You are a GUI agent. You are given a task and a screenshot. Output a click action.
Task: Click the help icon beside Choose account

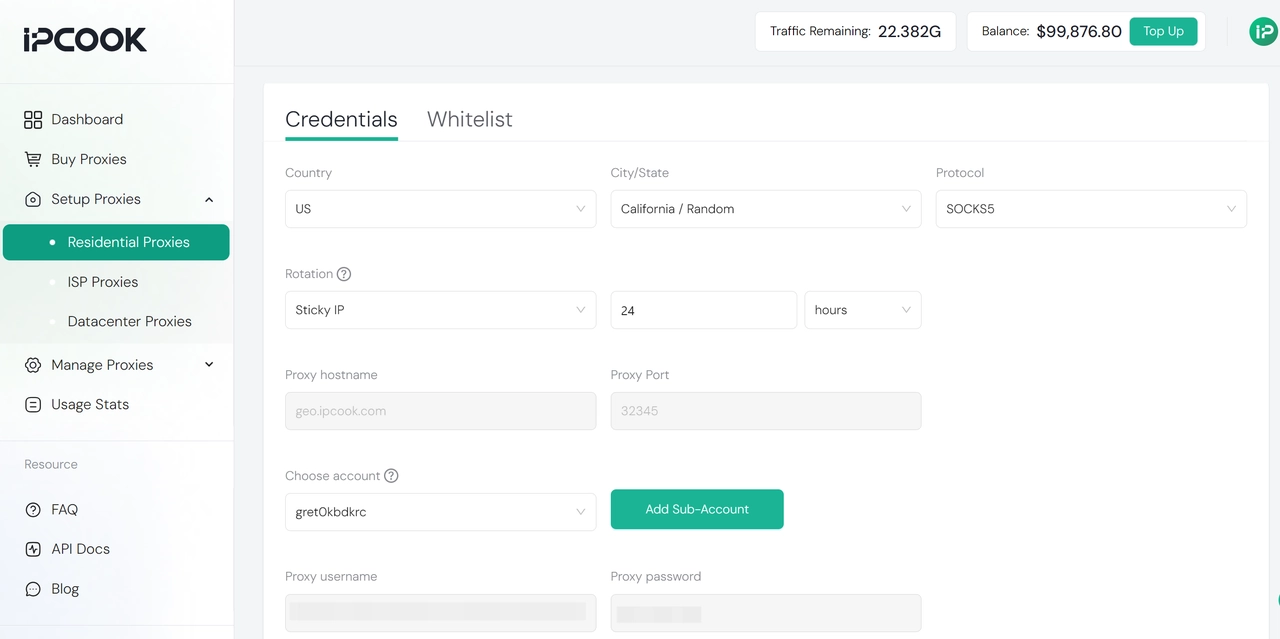point(391,476)
